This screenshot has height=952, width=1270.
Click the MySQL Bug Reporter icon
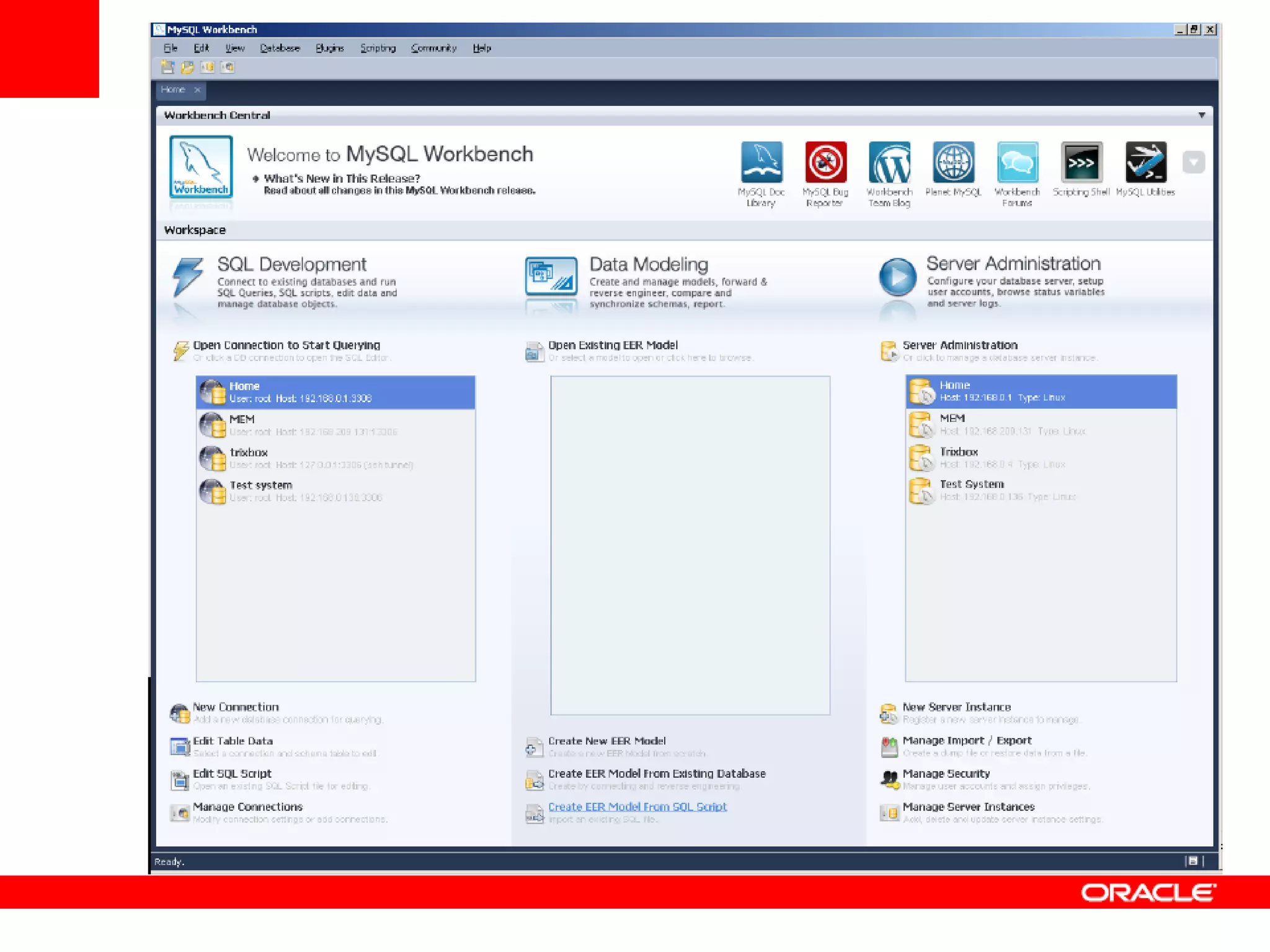[x=825, y=162]
